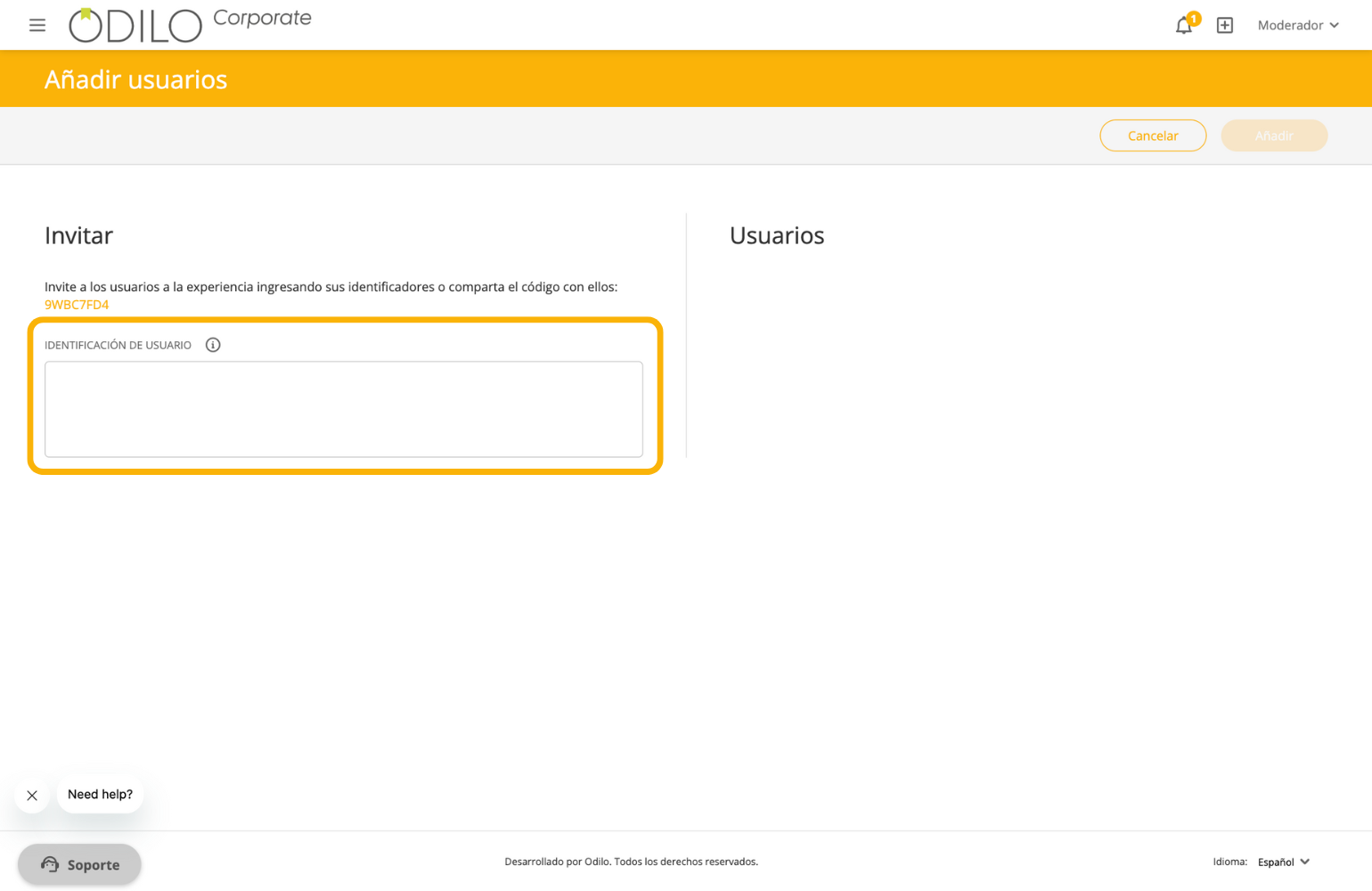Open the Need help? chat bubble
This screenshot has height=891, width=1372.
100,794
